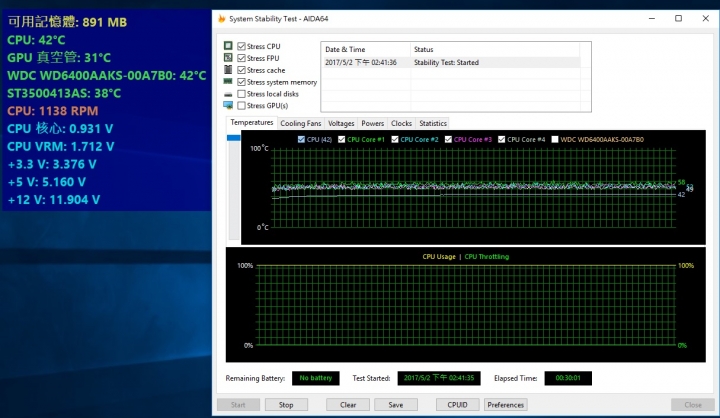This screenshot has width=720, height=418.
Task: Click the Stop button
Action: click(x=286, y=405)
